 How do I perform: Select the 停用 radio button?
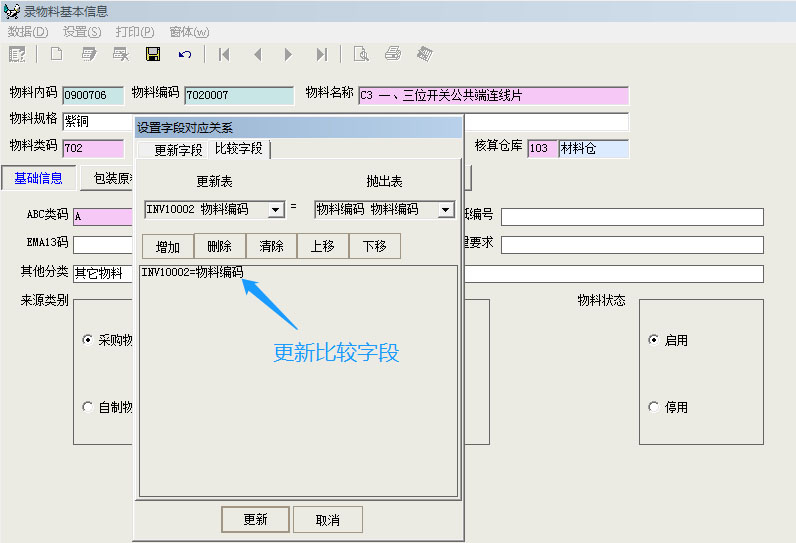(654, 407)
